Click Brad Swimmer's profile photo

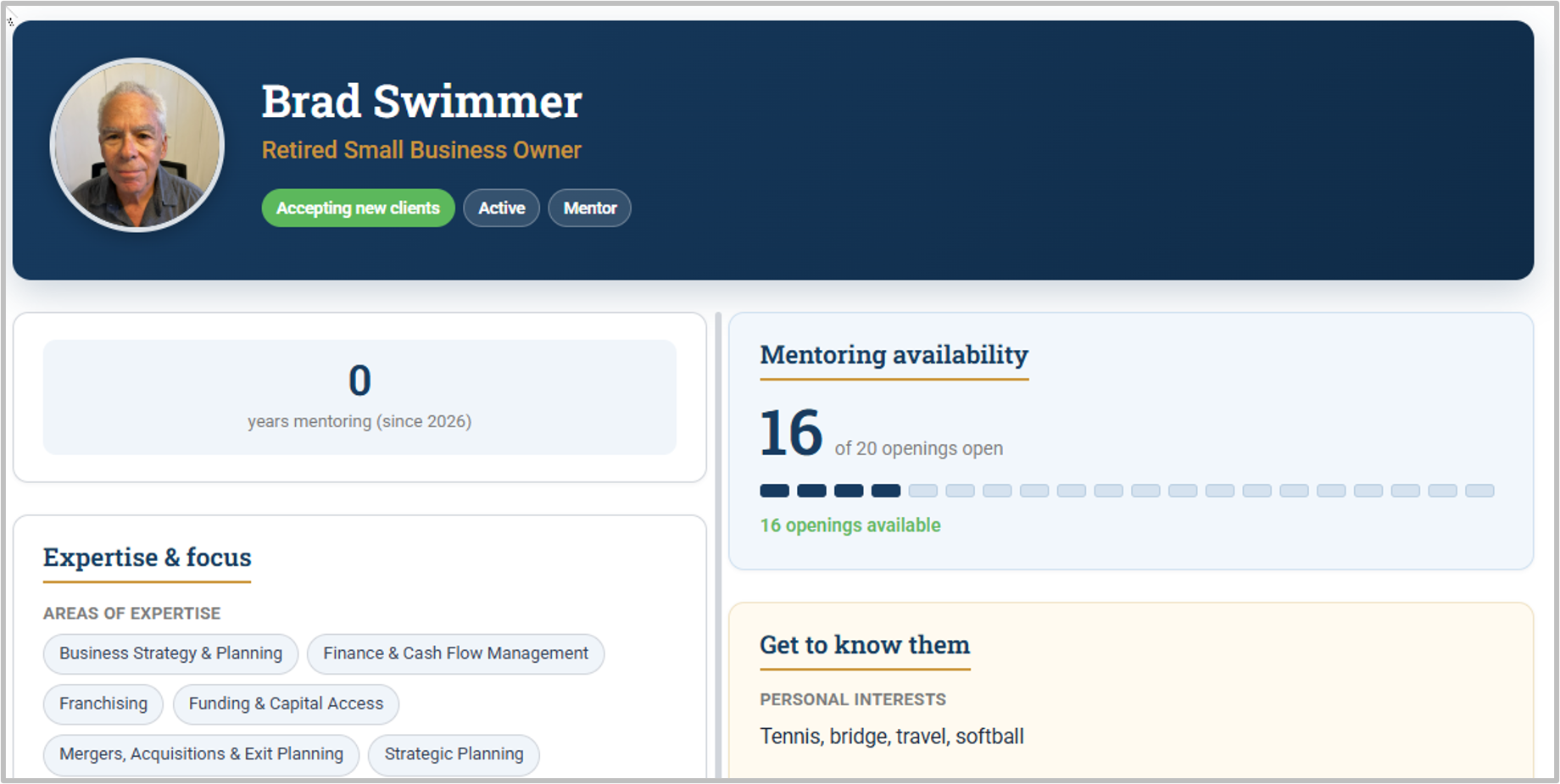coord(137,145)
